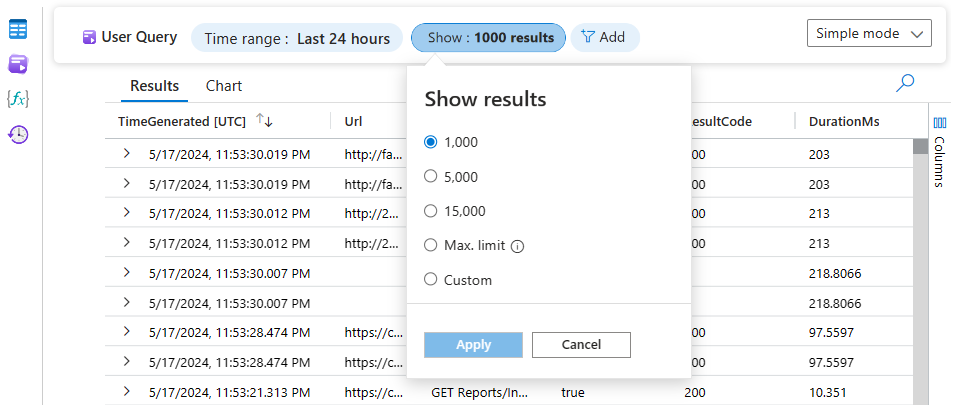964x405 pixels.
Task: Open Query history clock icon
Action: tap(18, 133)
